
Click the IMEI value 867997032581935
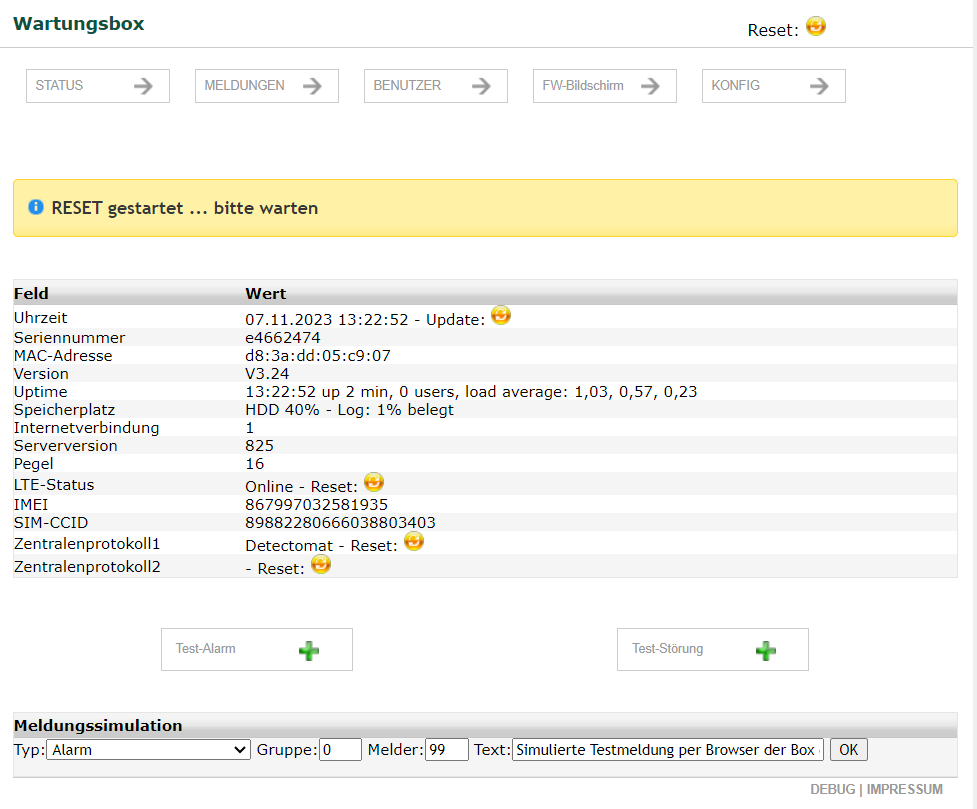(317, 505)
